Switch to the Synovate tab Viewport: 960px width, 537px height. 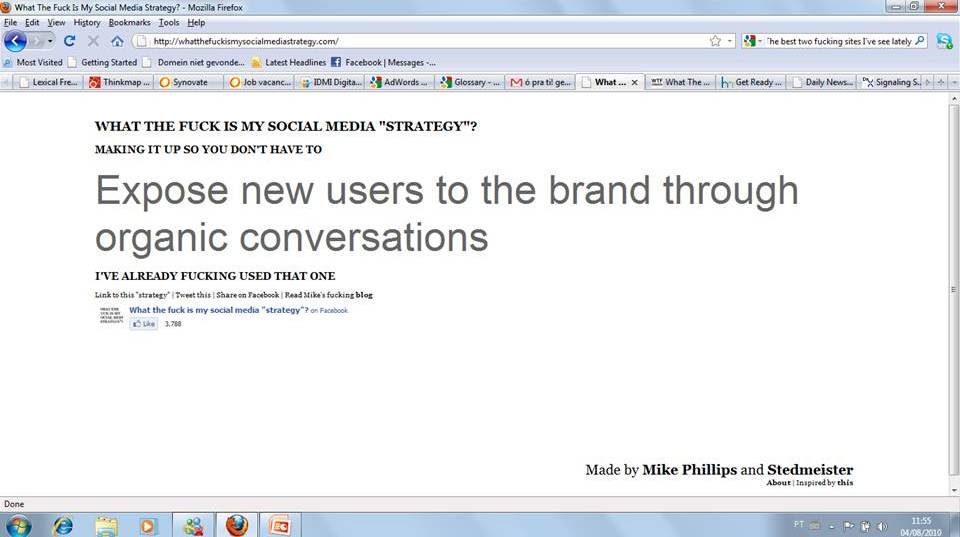[190, 82]
